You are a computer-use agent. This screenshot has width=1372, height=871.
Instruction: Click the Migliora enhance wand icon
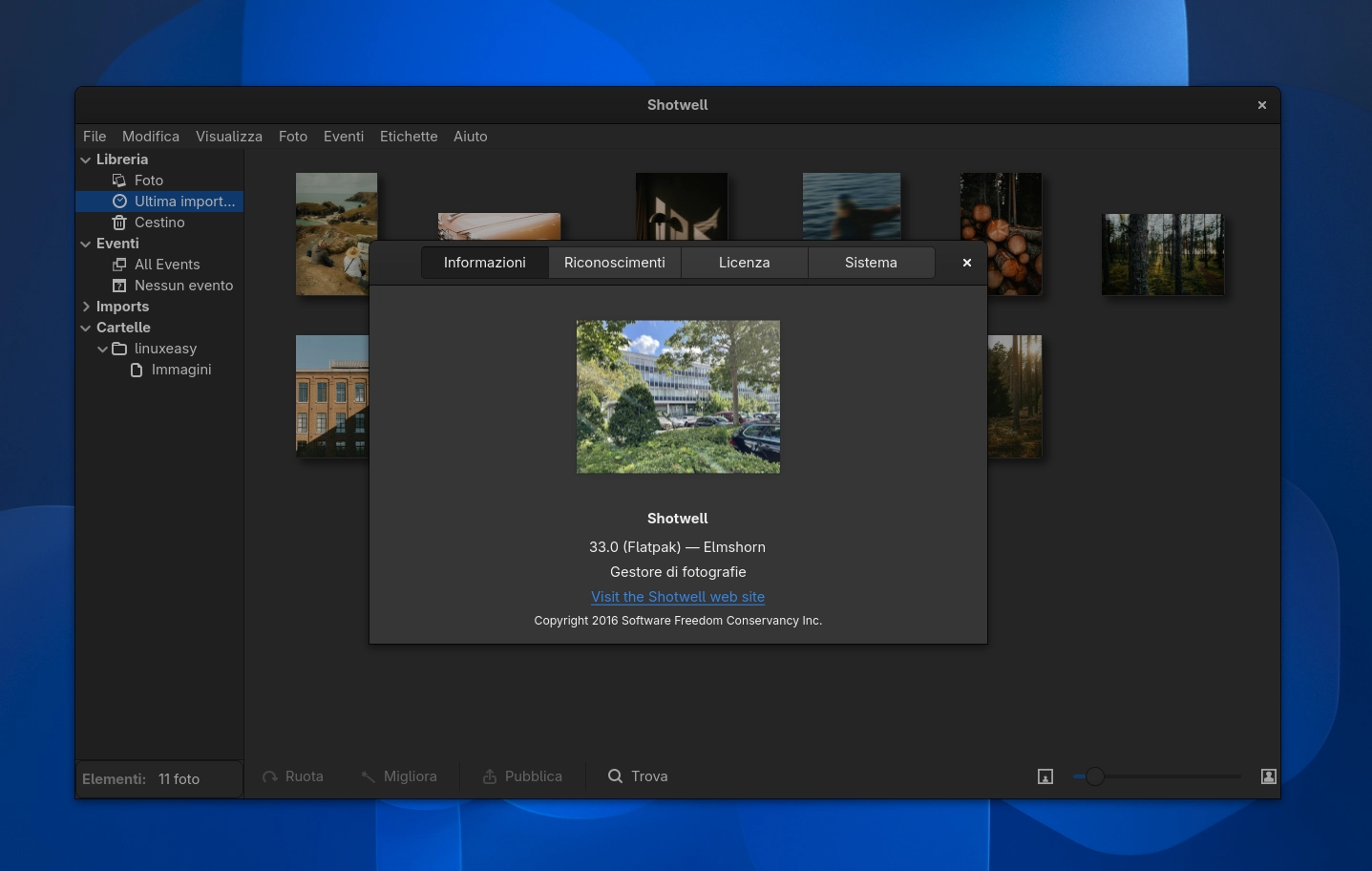[x=368, y=776]
